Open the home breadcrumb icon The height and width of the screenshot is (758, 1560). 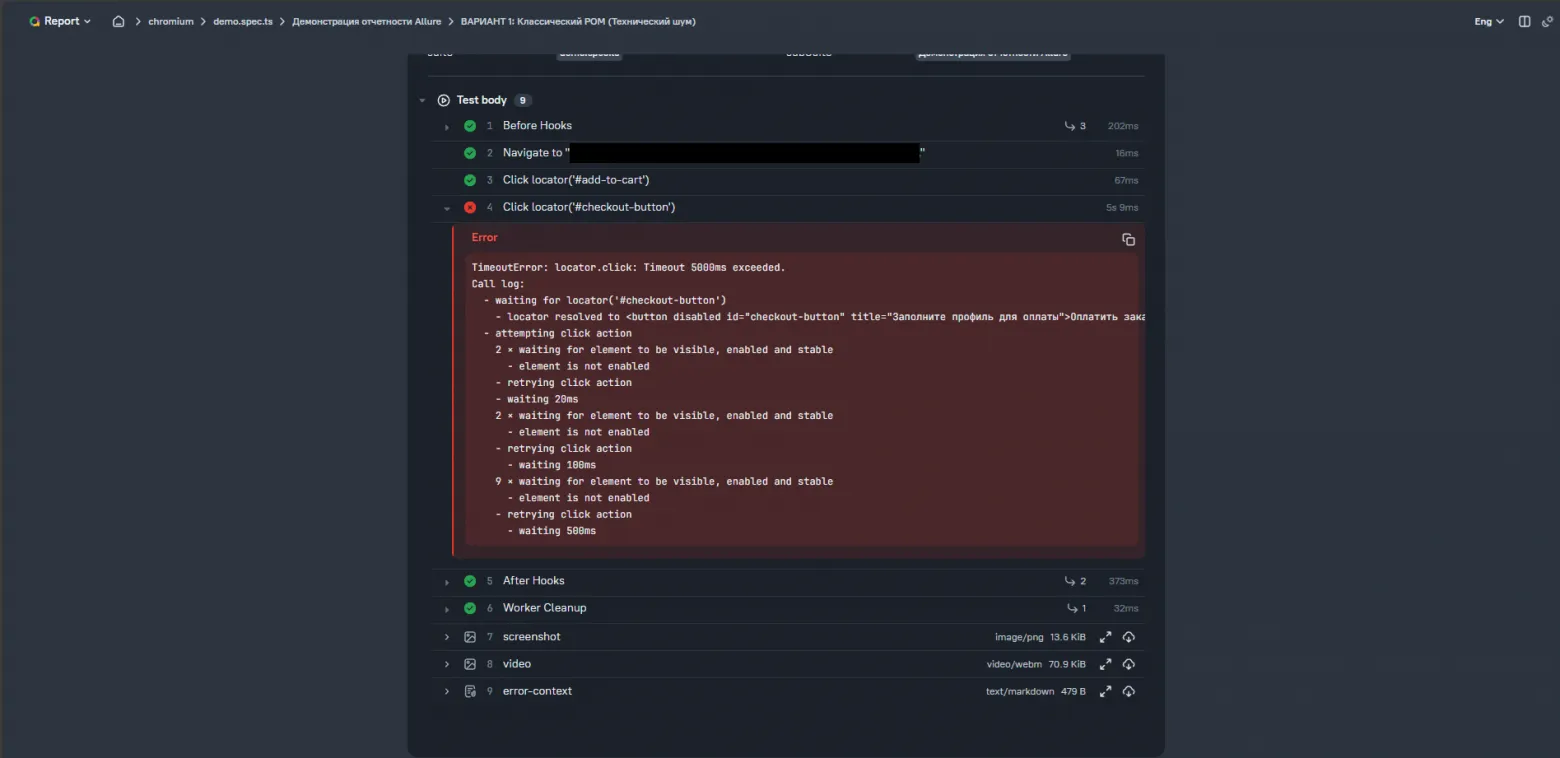pyautogui.click(x=118, y=20)
